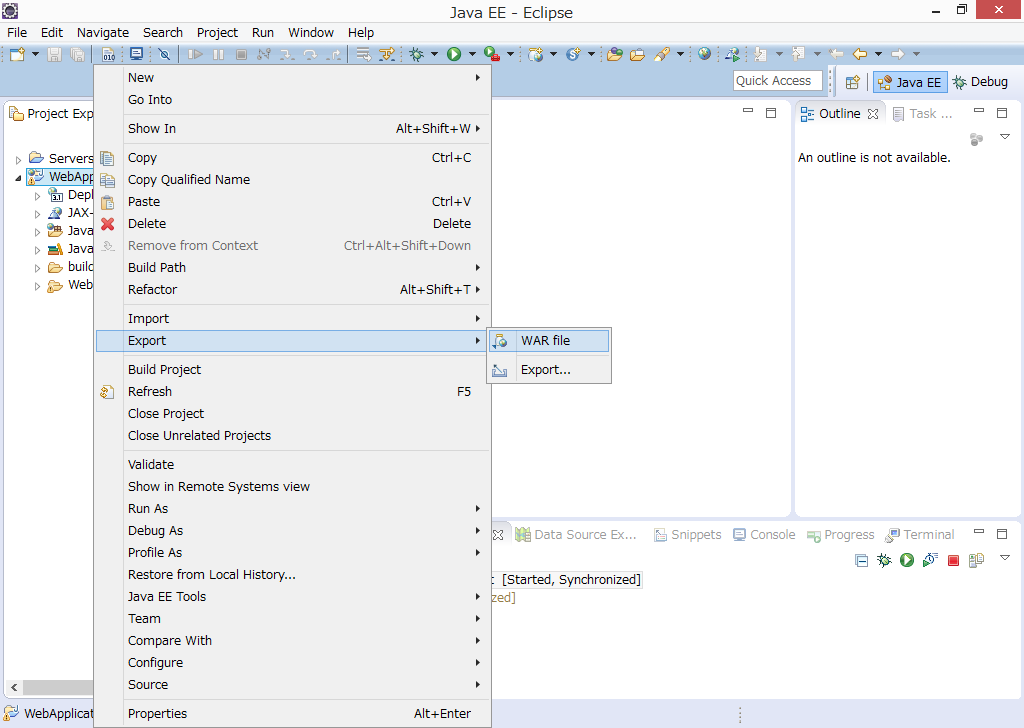1024x728 pixels.
Task: Click the Publish to the server icon
Action: click(x=976, y=560)
